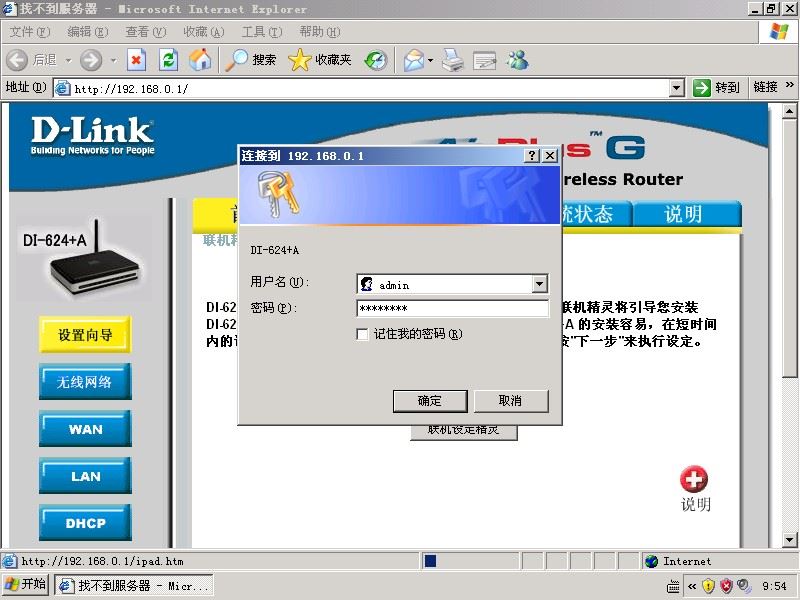Click the IE Forward arrow icon
The width and height of the screenshot is (800, 600).
tap(91, 60)
